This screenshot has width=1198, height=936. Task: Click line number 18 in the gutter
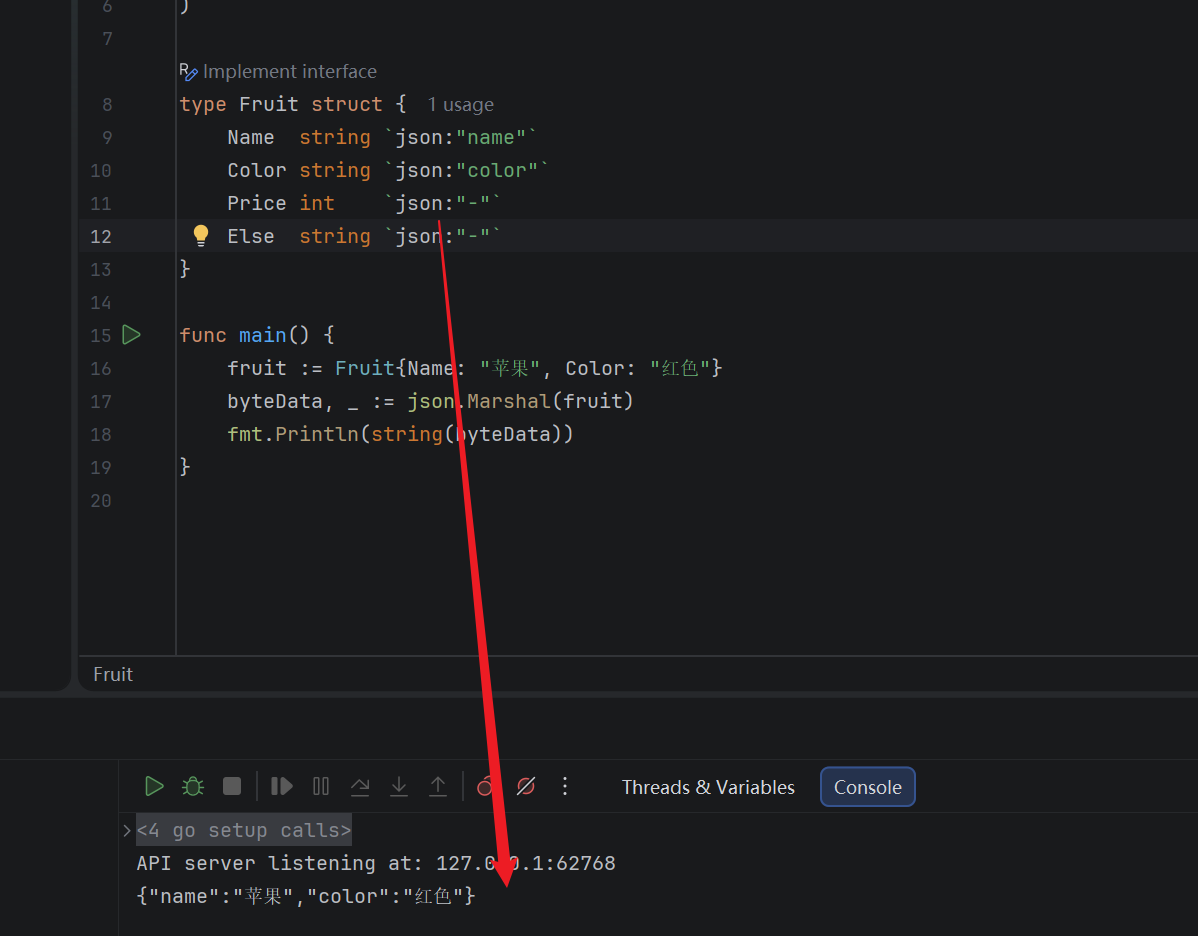pyautogui.click(x=100, y=434)
